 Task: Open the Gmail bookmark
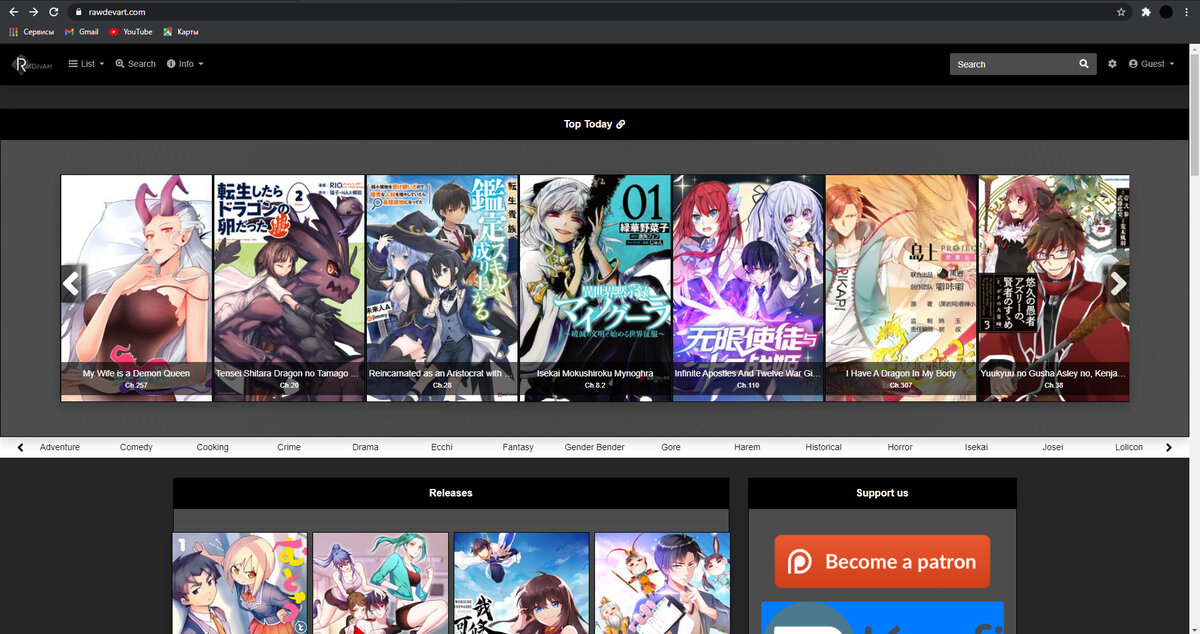pyautogui.click(x=82, y=32)
